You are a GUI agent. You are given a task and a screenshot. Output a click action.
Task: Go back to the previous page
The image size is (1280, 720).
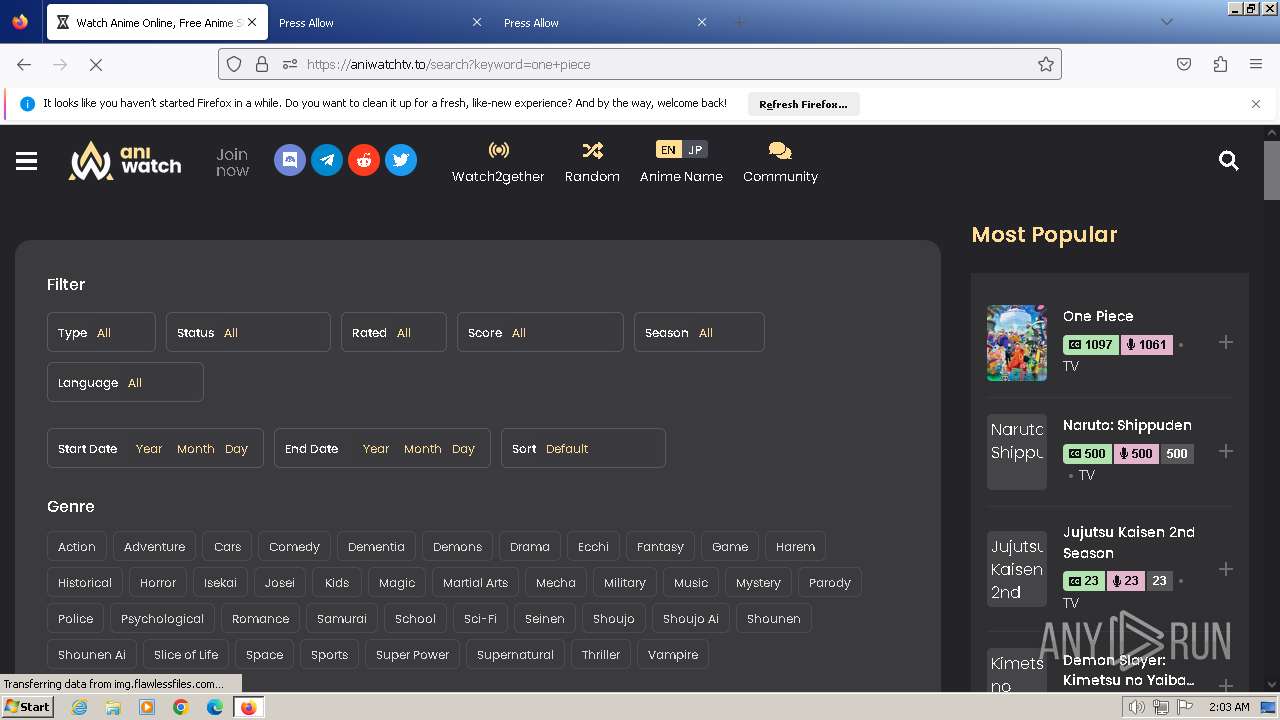tap(24, 64)
